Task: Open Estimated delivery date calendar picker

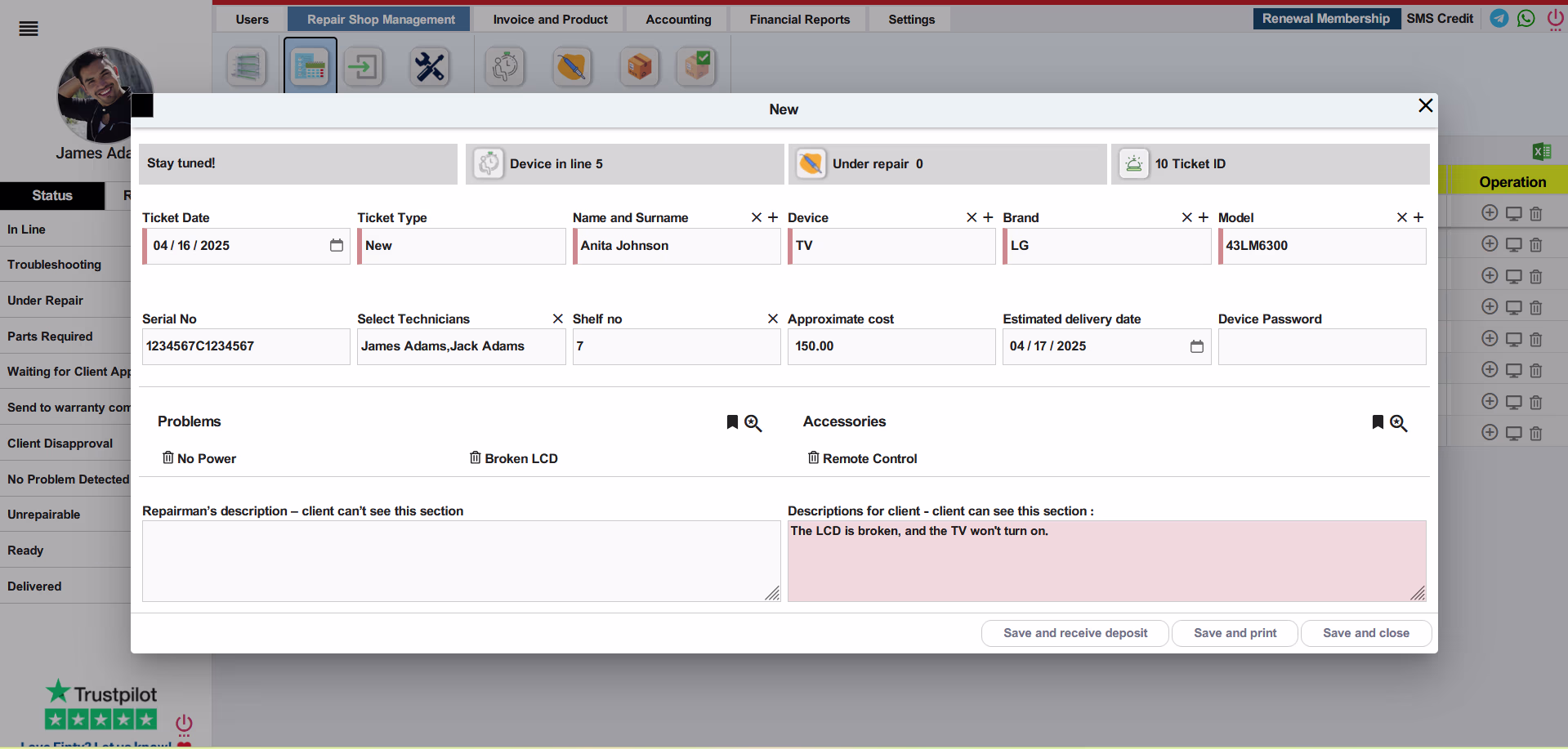Action: tap(1197, 346)
